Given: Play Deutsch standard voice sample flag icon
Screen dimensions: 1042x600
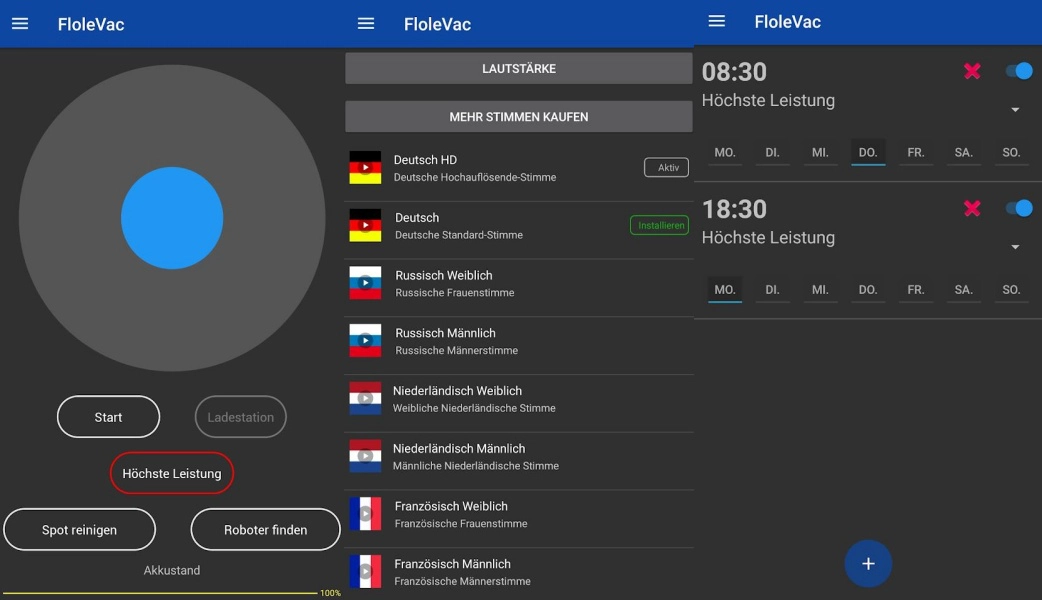Looking at the screenshot, I should [x=365, y=225].
